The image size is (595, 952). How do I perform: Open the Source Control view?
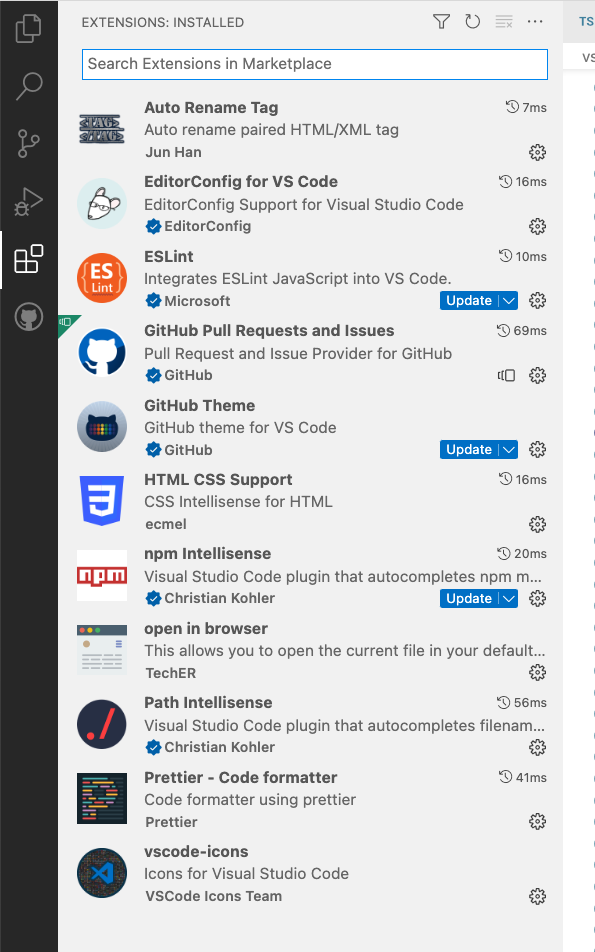[28, 143]
